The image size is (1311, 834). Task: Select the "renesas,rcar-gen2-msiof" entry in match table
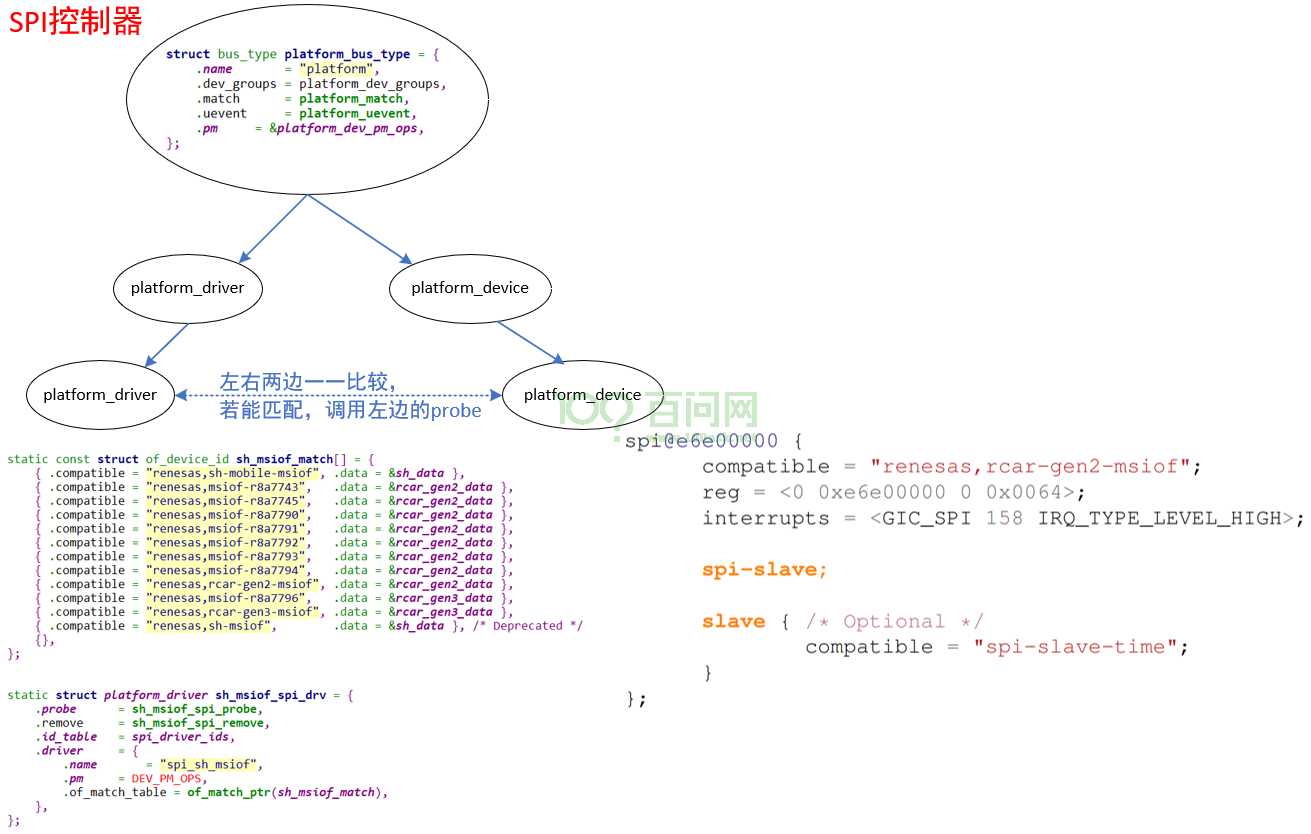pyautogui.click(x=235, y=584)
